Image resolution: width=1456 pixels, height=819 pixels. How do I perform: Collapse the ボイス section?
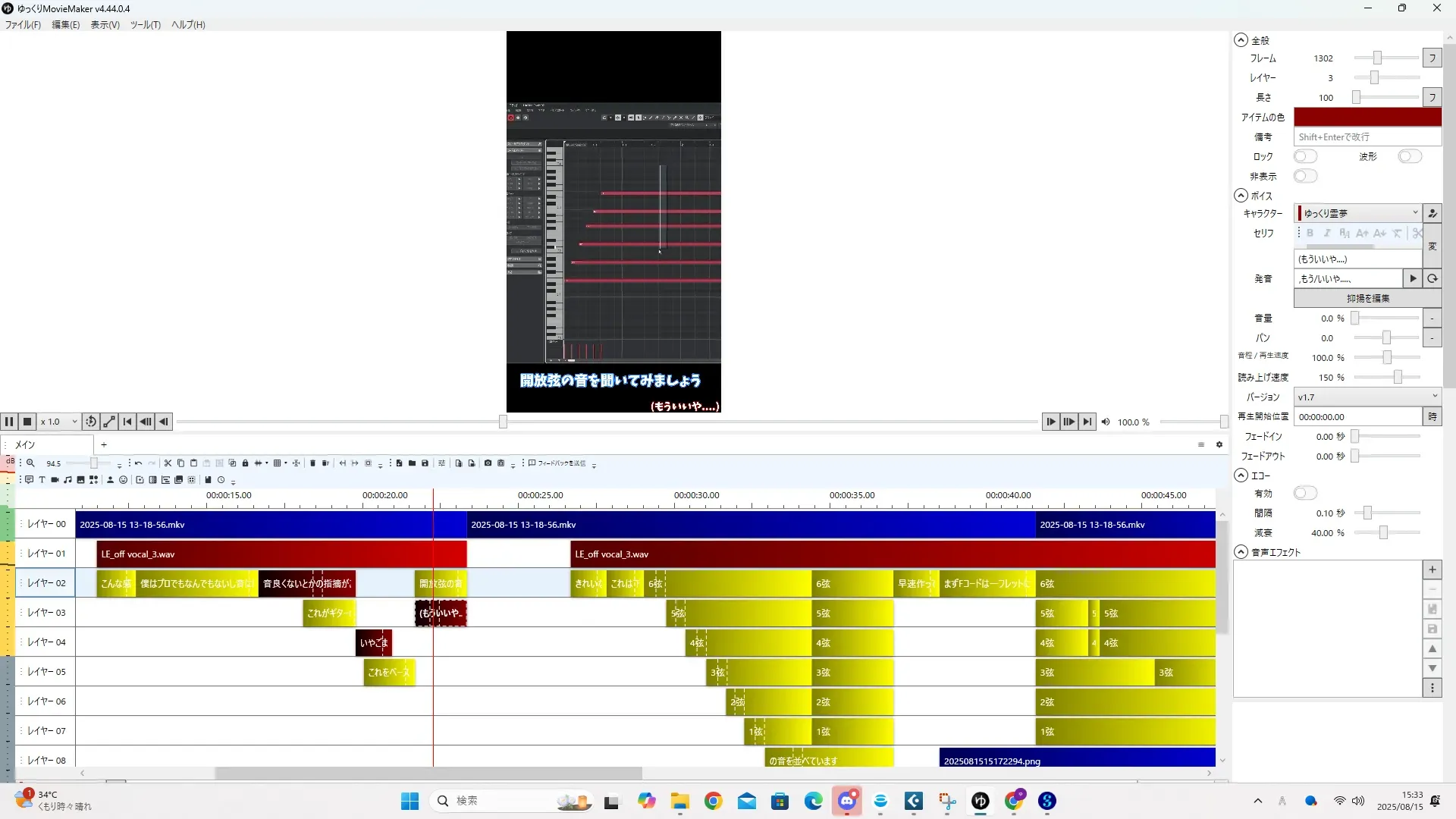tap(1241, 196)
